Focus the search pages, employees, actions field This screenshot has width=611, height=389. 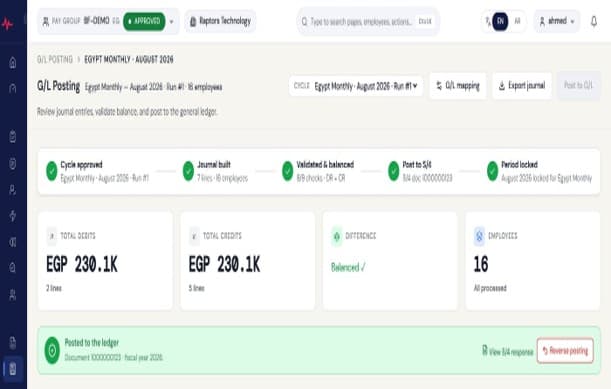[x=368, y=21]
